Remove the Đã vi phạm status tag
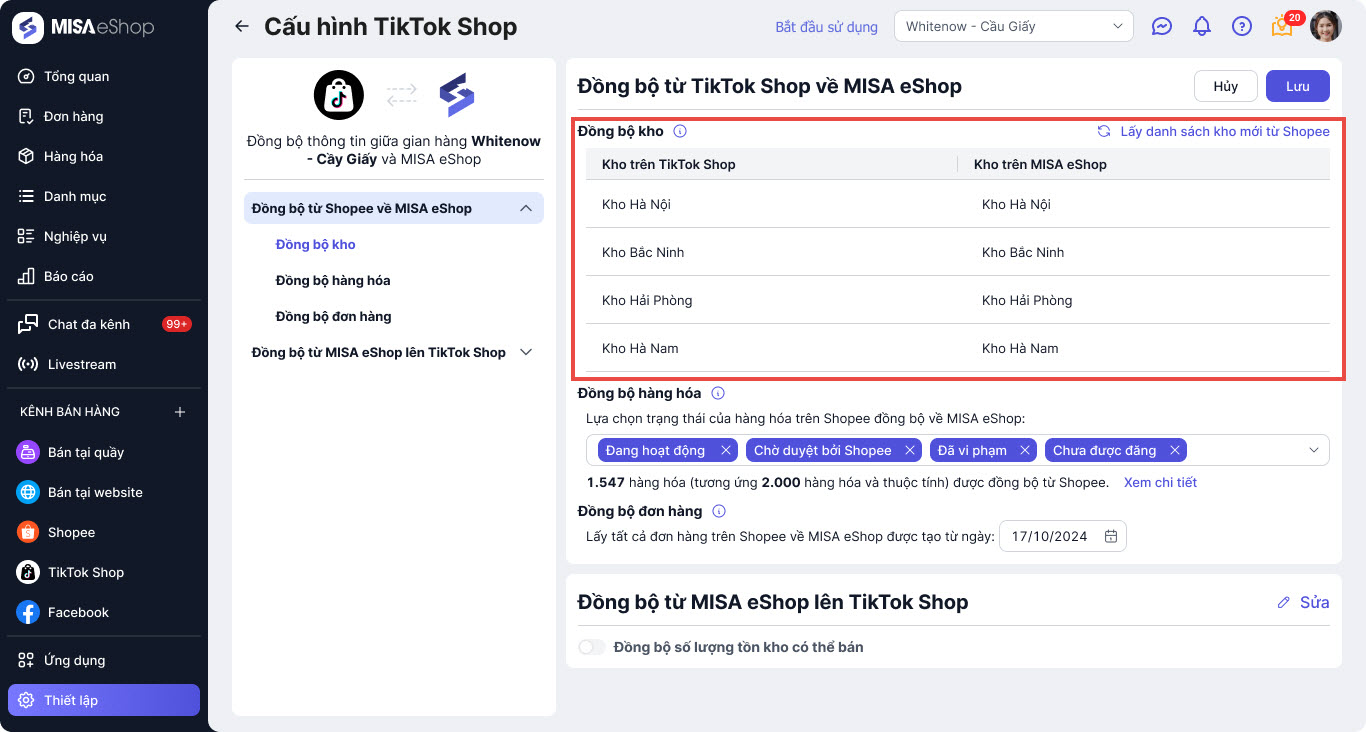 click(1025, 450)
